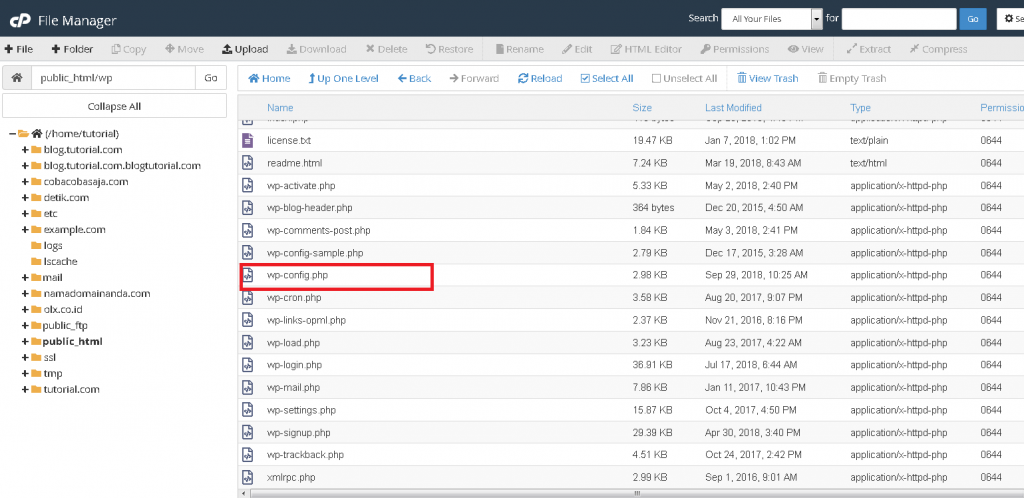Expand the etc folder
1024x498 pixels.
coord(25,213)
